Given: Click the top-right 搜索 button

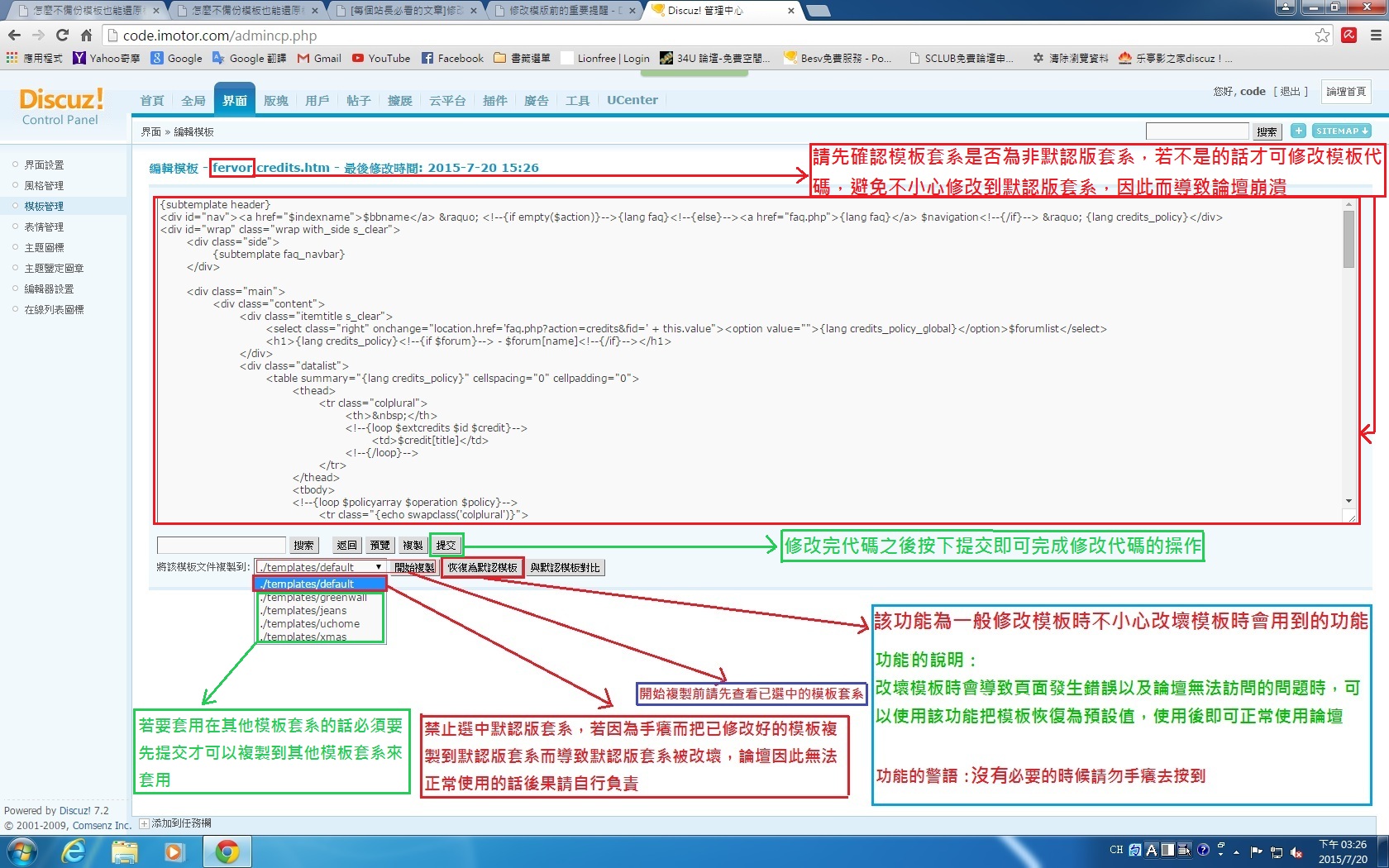Looking at the screenshot, I should coord(1267,131).
